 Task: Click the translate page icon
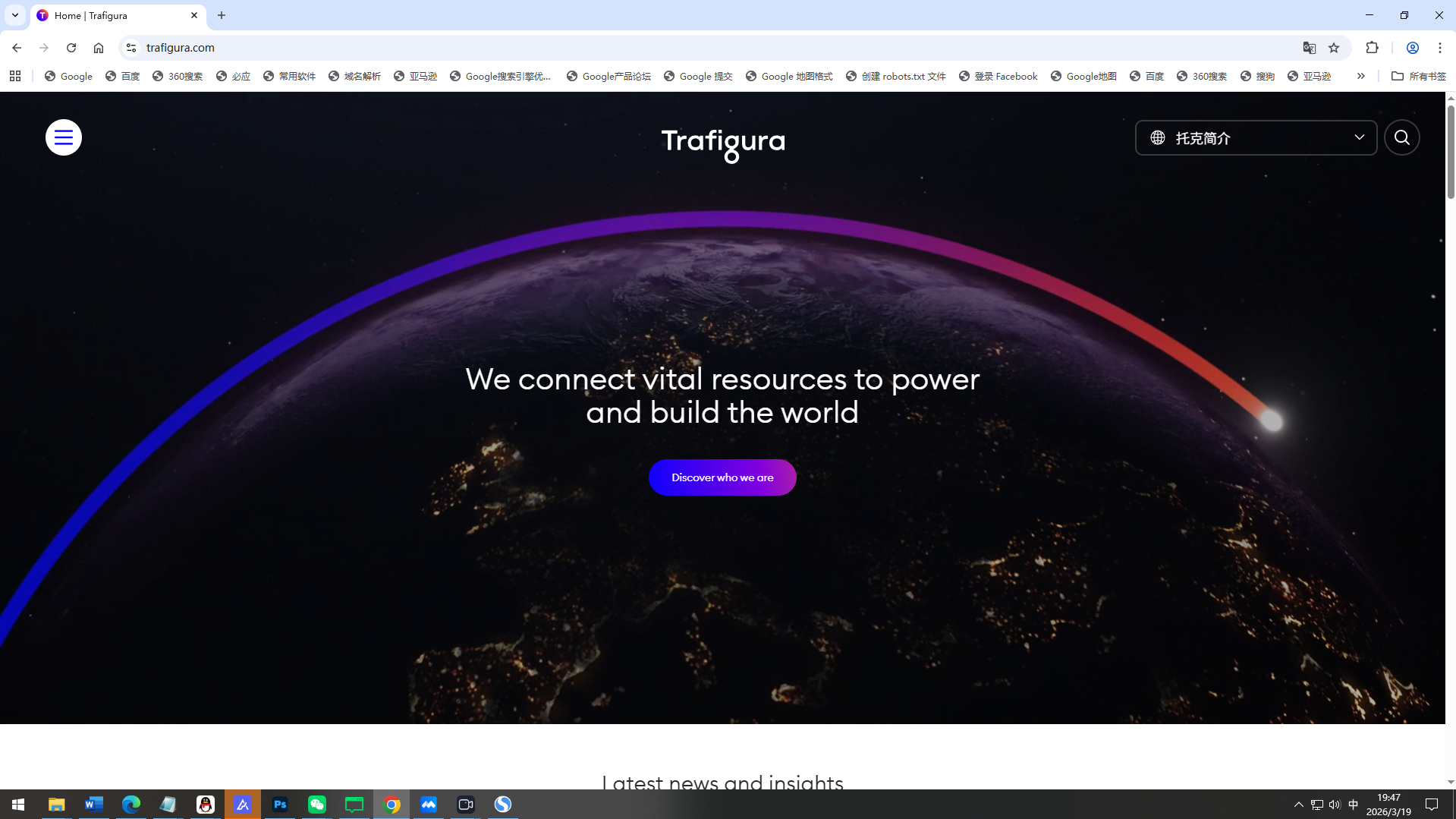[1309, 48]
